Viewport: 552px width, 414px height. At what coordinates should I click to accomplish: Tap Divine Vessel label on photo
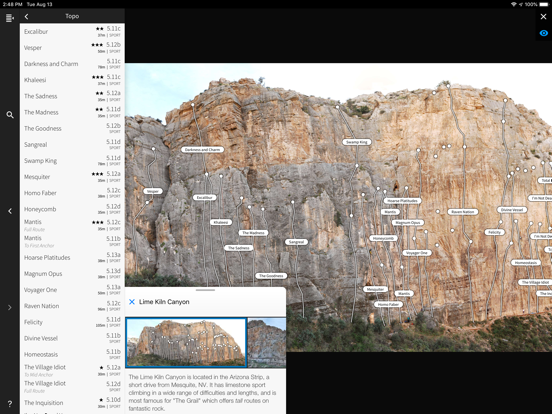point(512,209)
